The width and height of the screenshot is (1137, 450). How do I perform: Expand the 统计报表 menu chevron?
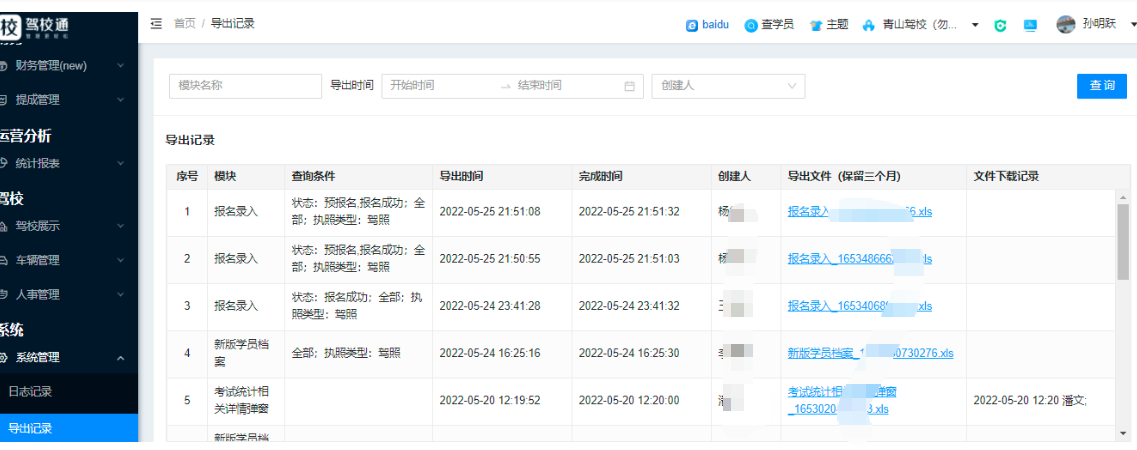120,163
